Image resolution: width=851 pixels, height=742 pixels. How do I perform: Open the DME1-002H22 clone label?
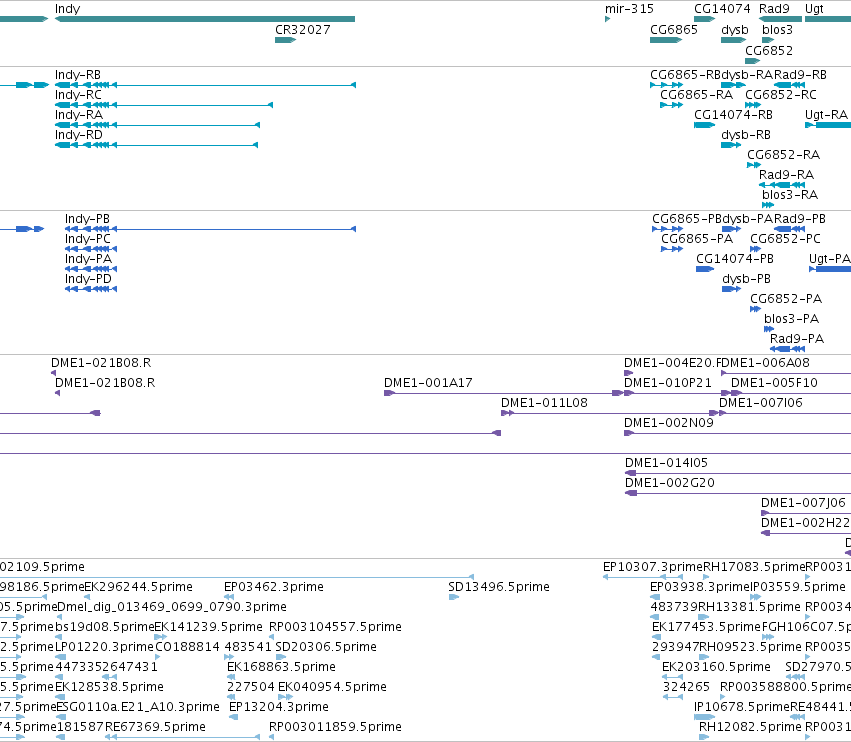pos(805,524)
